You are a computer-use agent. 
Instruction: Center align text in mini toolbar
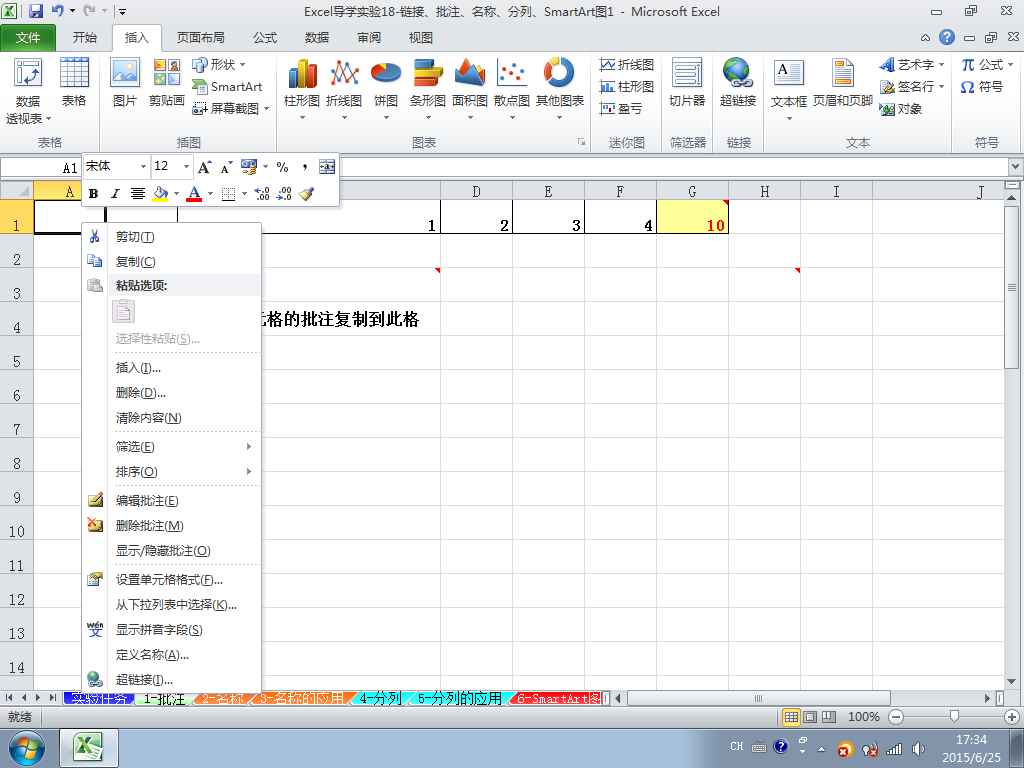click(137, 193)
